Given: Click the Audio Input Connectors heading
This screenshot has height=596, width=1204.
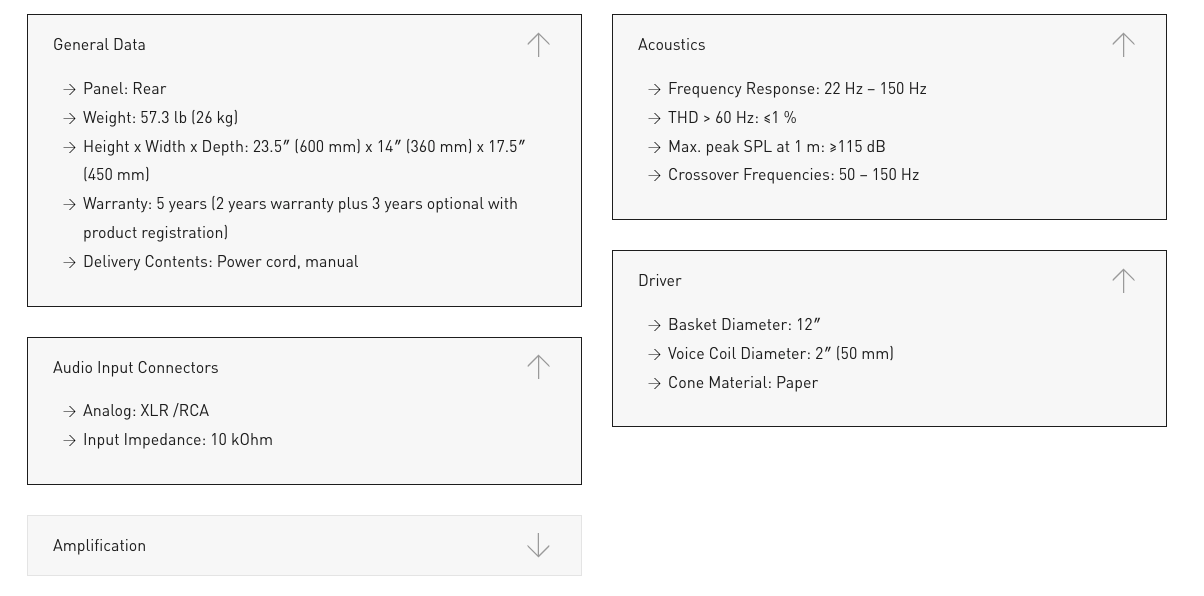Looking at the screenshot, I should point(135,367).
